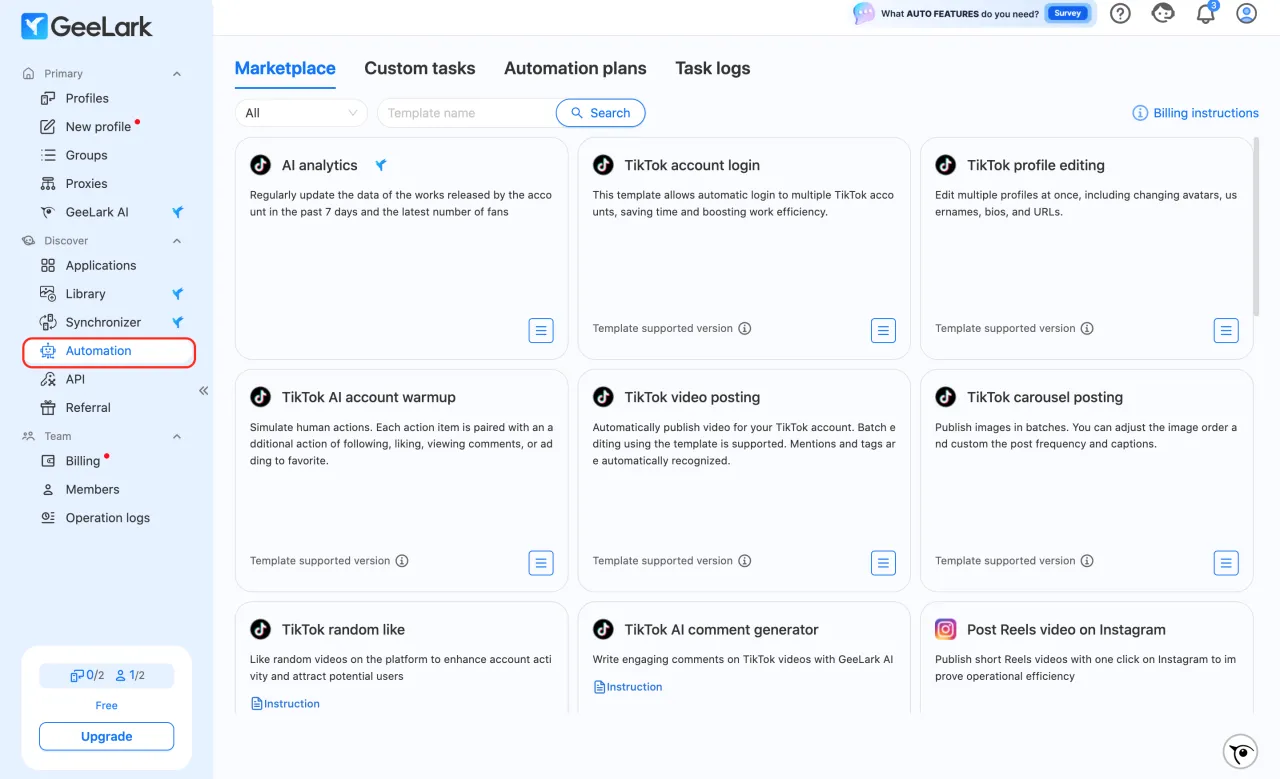The image size is (1280, 779).
Task: Open the notifications bell icon
Action: coord(1206,13)
